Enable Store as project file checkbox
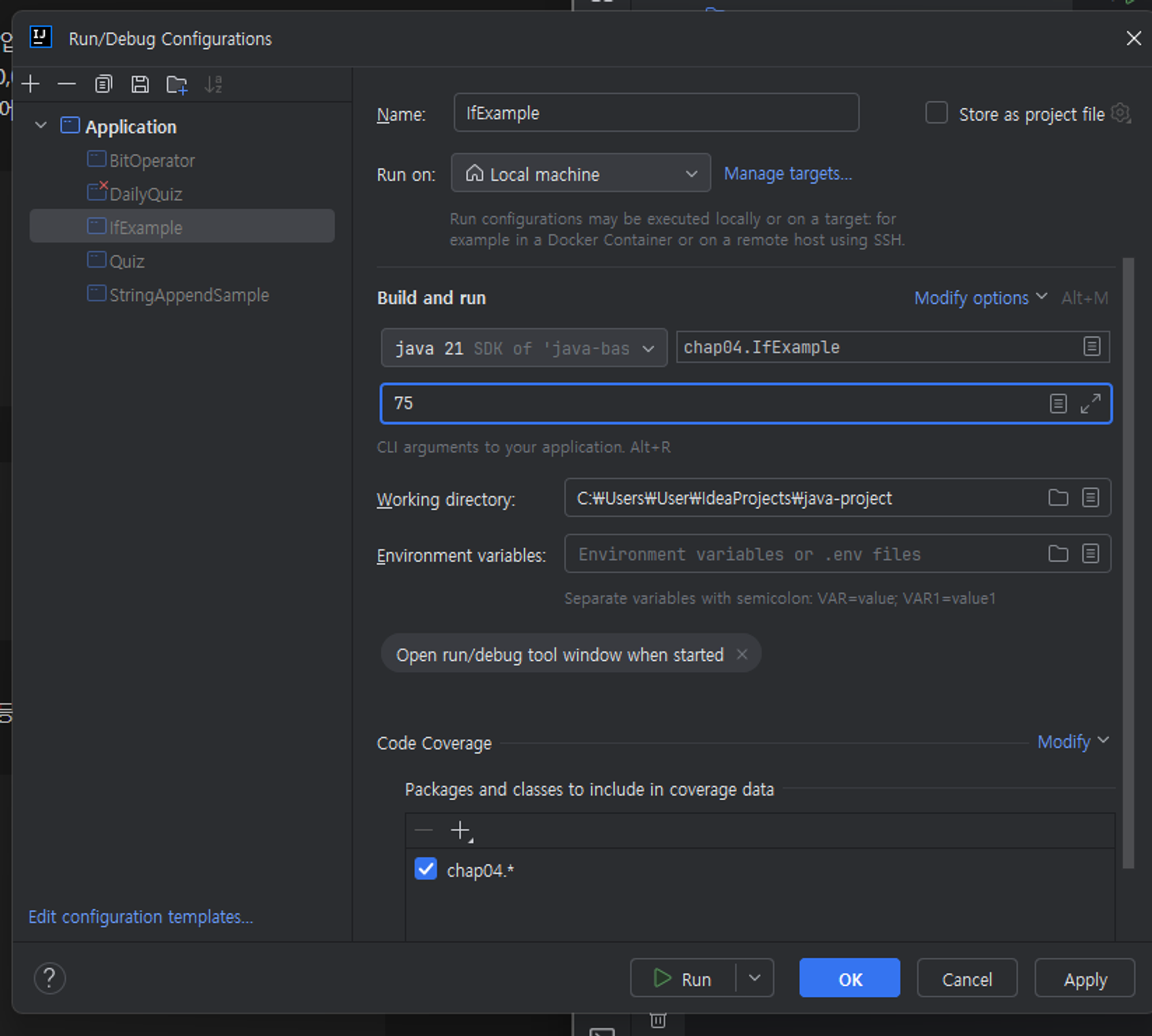The width and height of the screenshot is (1152, 1036). point(936,113)
